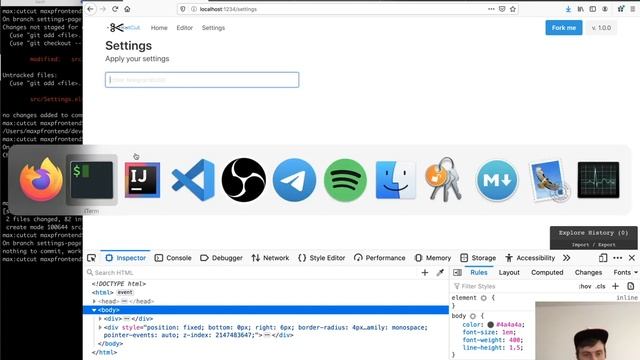Switch to the MacDown markdown app icon
The height and width of the screenshot is (360, 640).
(497, 180)
